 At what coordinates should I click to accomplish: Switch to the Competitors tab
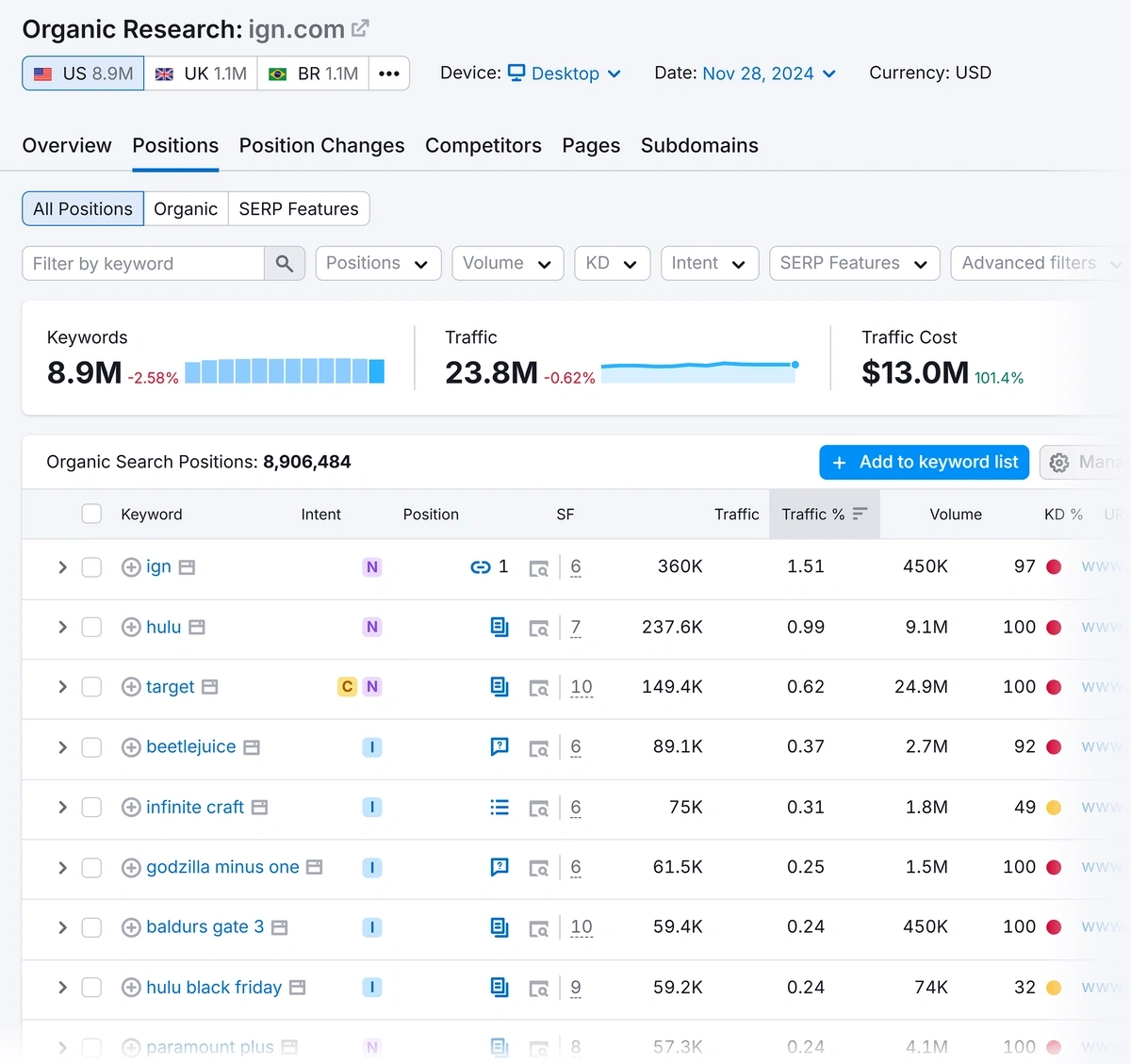point(484,146)
